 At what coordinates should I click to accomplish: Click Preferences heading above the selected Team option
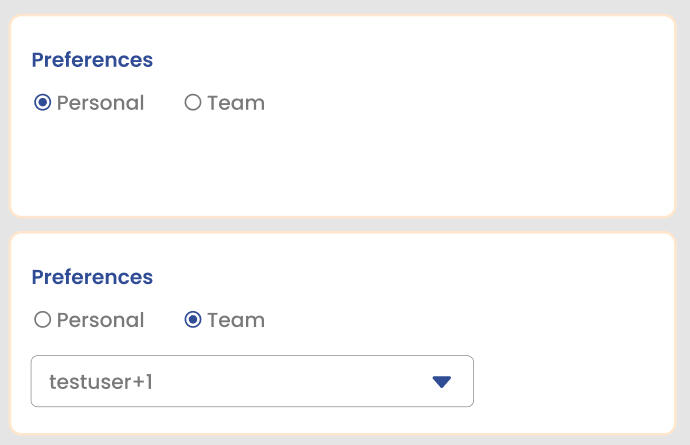point(92,277)
